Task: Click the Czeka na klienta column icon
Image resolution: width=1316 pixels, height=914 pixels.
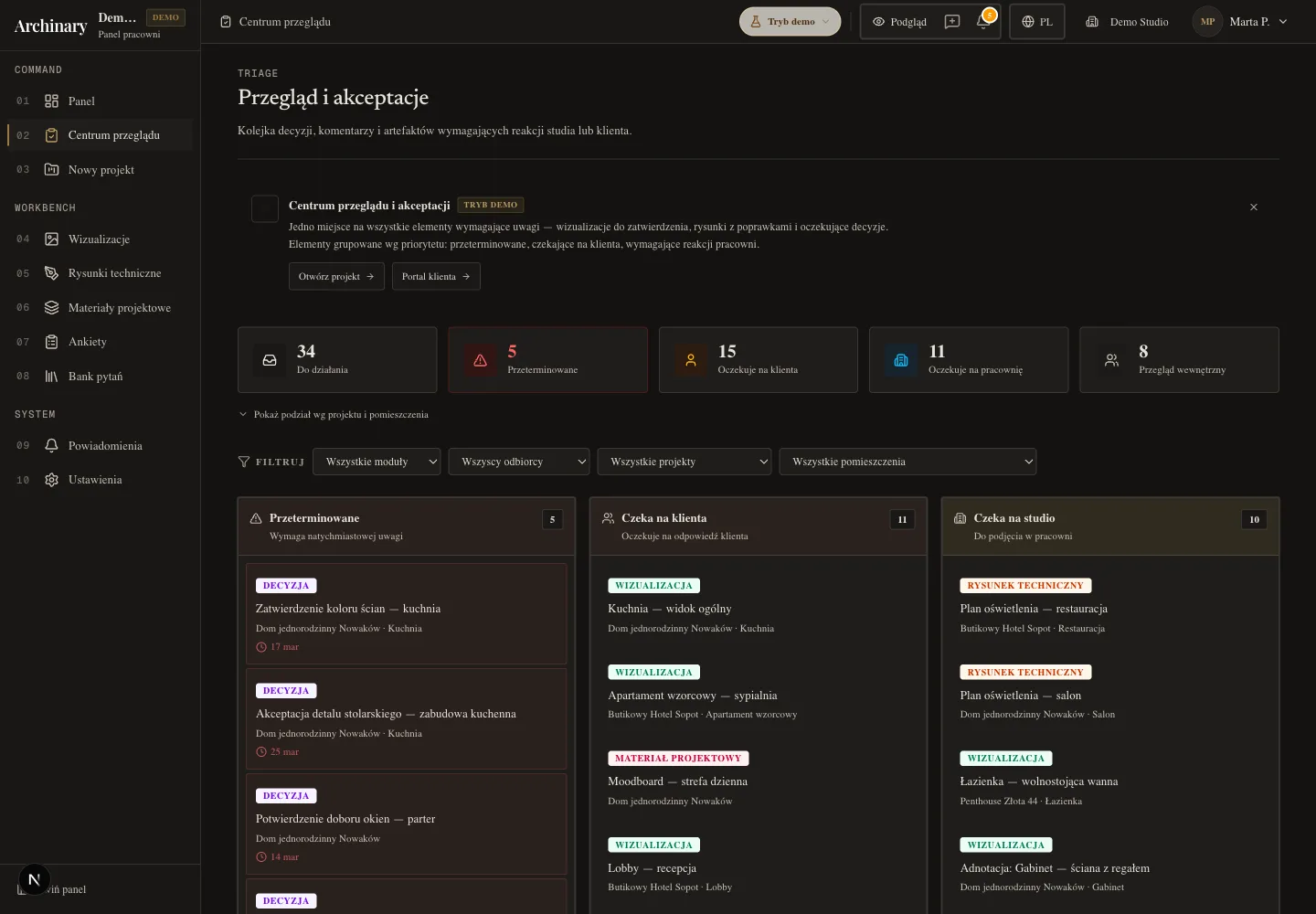Action: [608, 518]
